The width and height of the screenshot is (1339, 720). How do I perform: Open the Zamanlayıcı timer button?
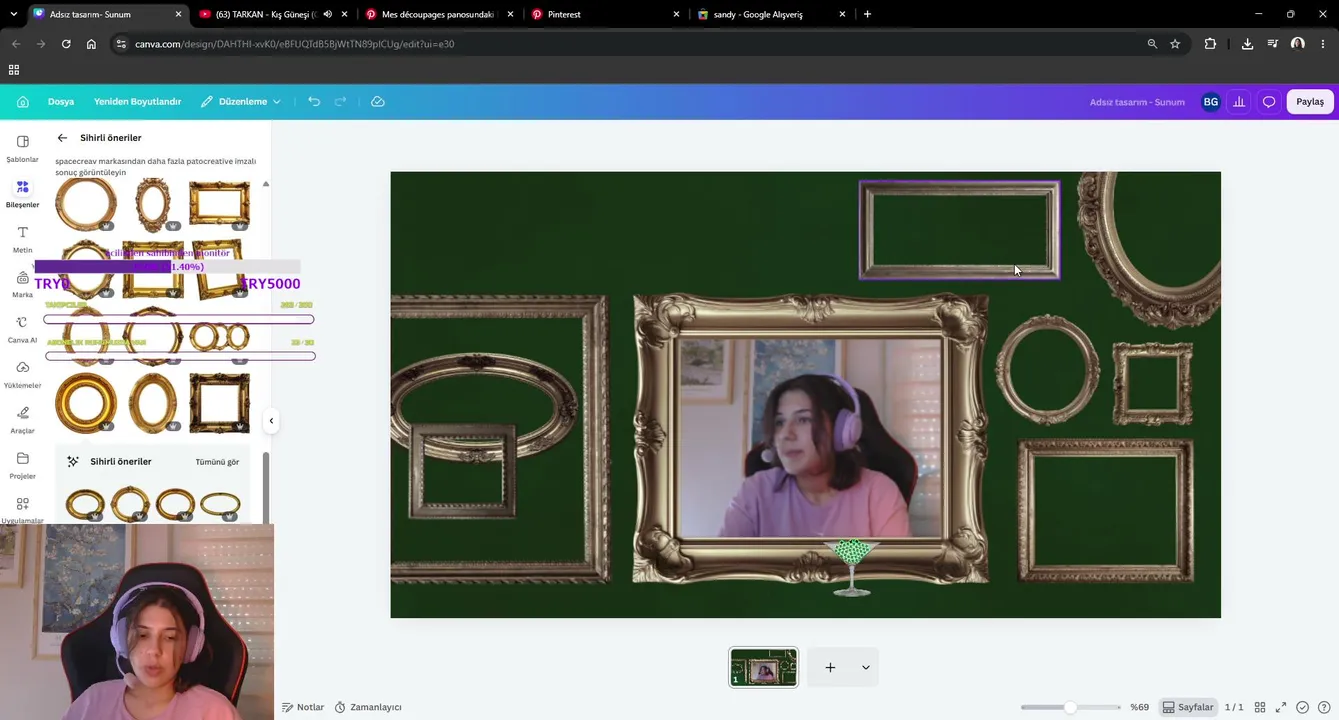368,707
